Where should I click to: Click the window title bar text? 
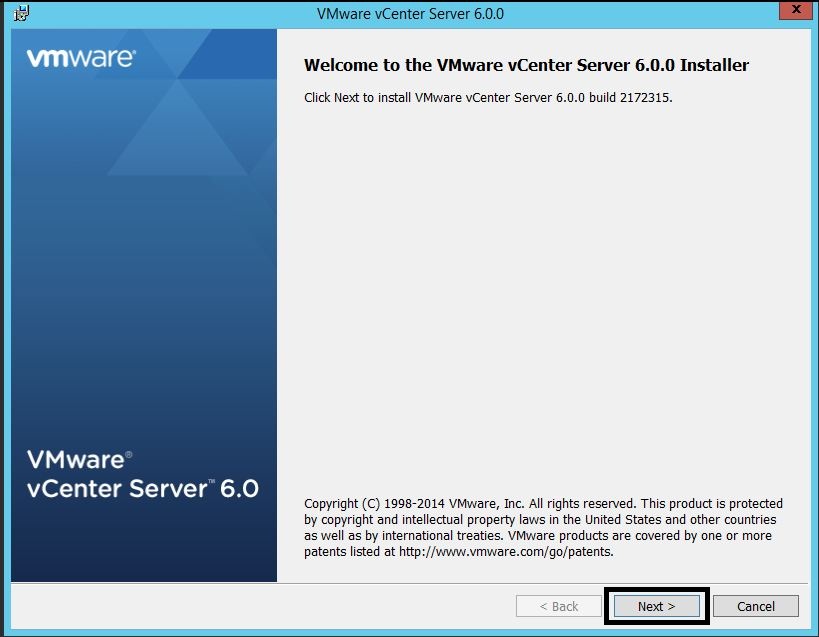coord(410,14)
